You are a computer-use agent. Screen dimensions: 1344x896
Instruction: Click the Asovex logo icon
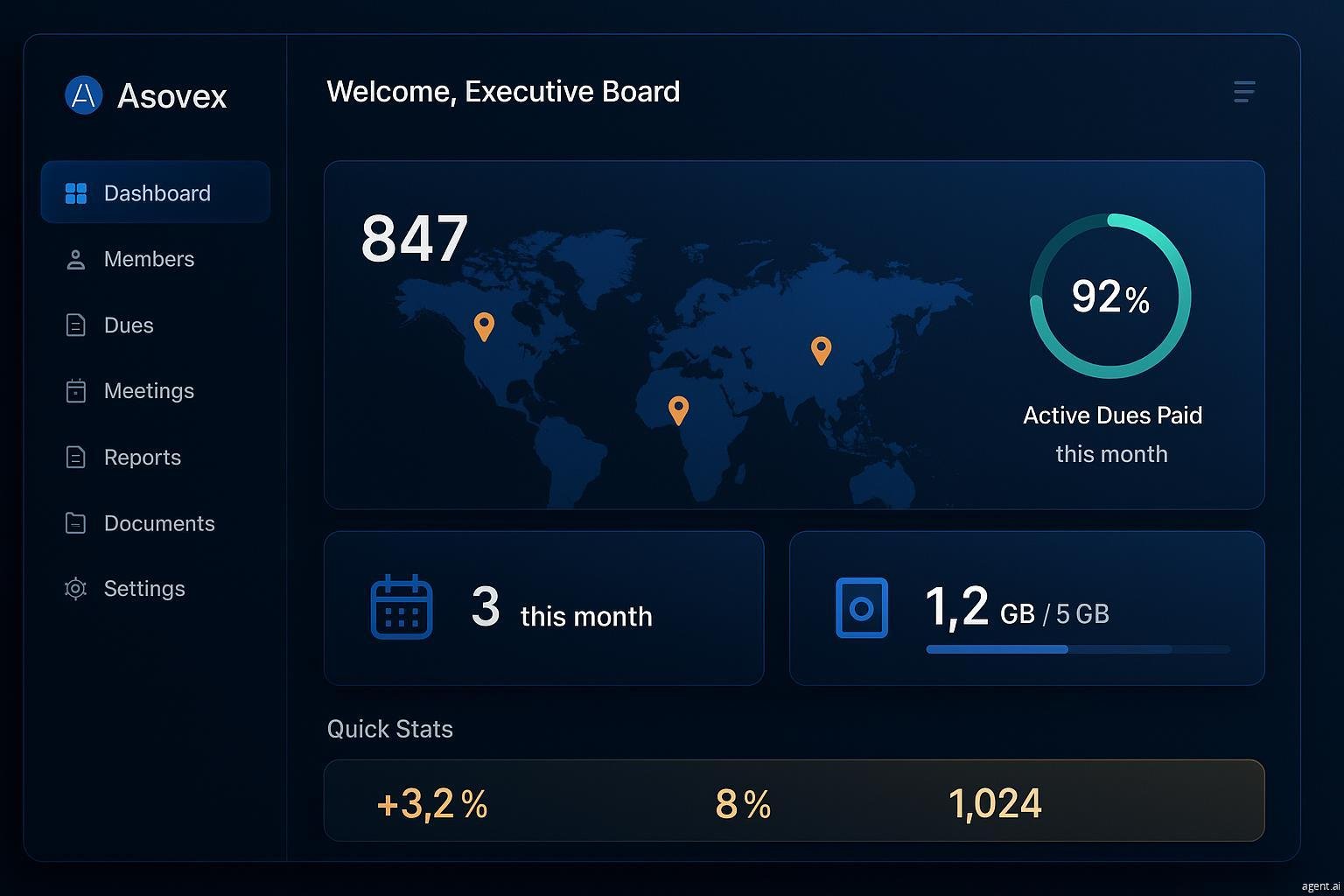[82, 94]
